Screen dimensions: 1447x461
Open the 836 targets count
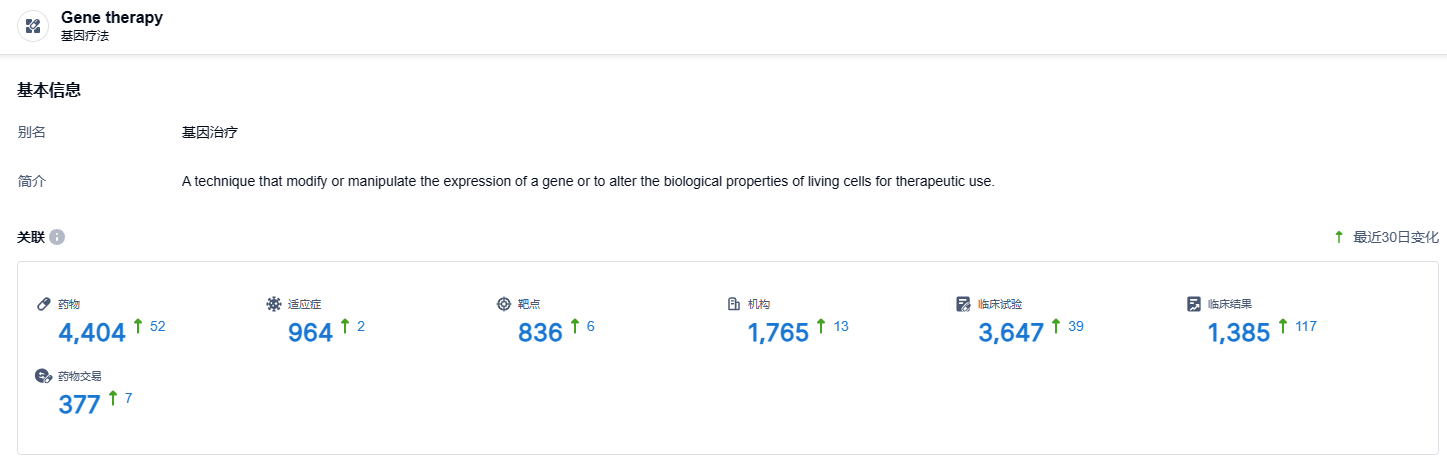coord(540,333)
